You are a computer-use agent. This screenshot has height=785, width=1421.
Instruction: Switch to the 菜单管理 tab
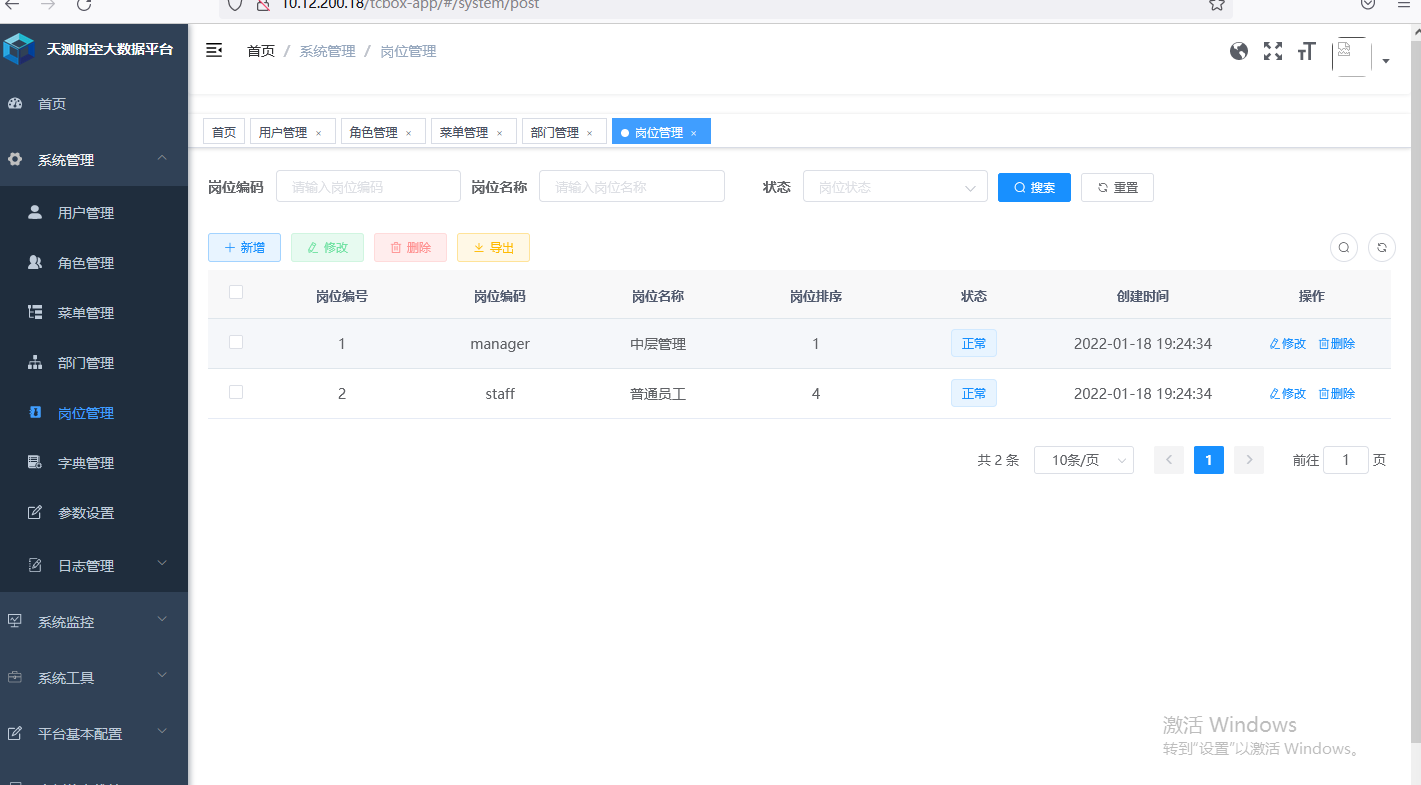[465, 131]
